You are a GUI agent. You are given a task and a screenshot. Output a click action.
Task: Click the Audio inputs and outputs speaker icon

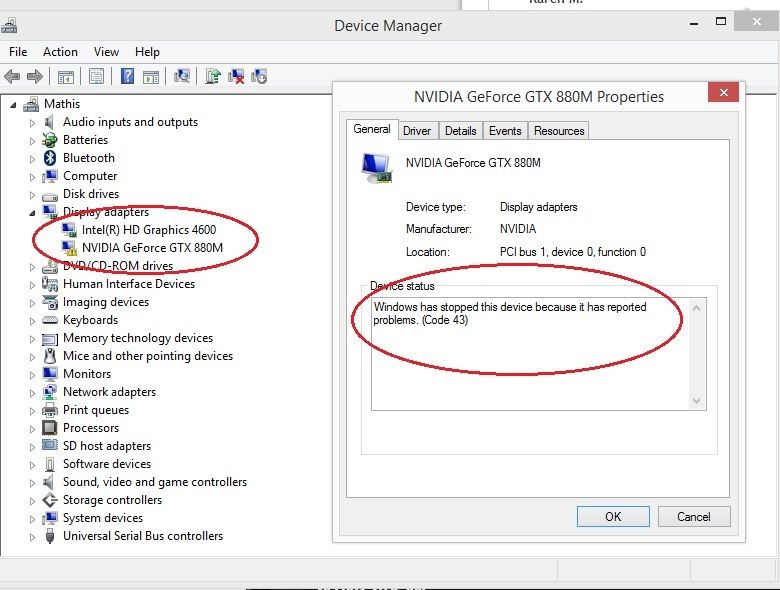49,122
